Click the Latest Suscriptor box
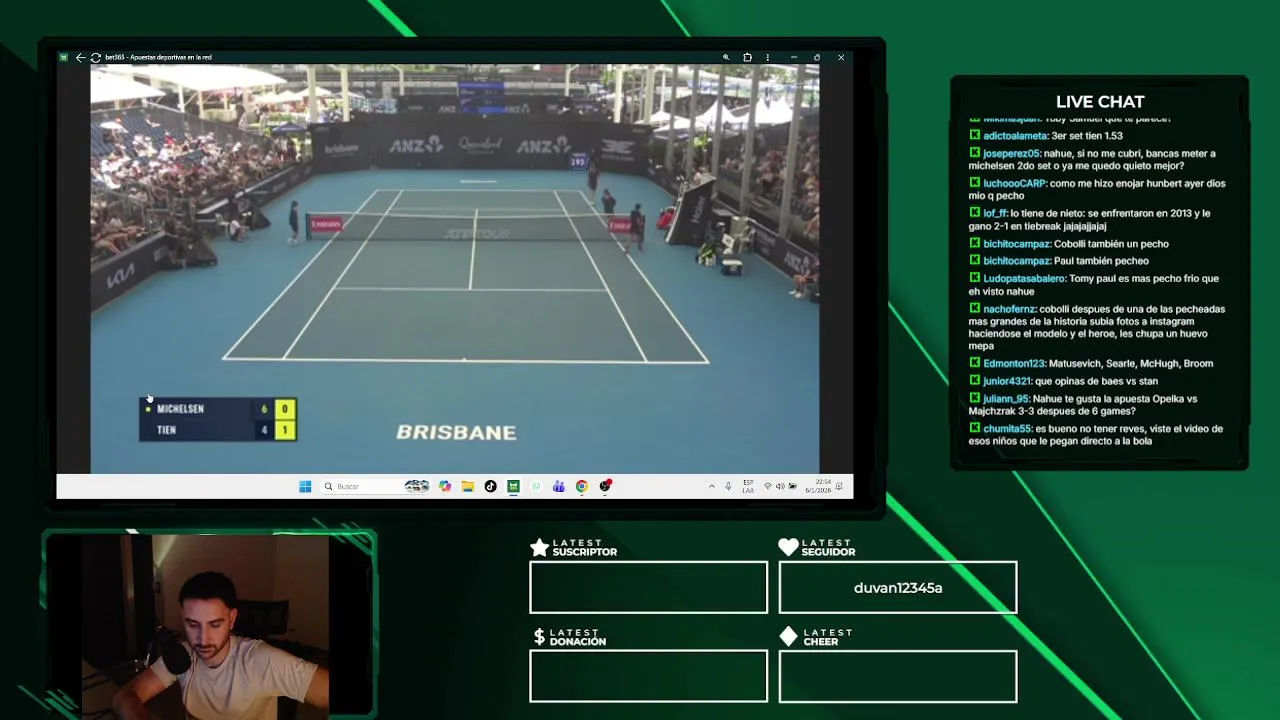 648,587
